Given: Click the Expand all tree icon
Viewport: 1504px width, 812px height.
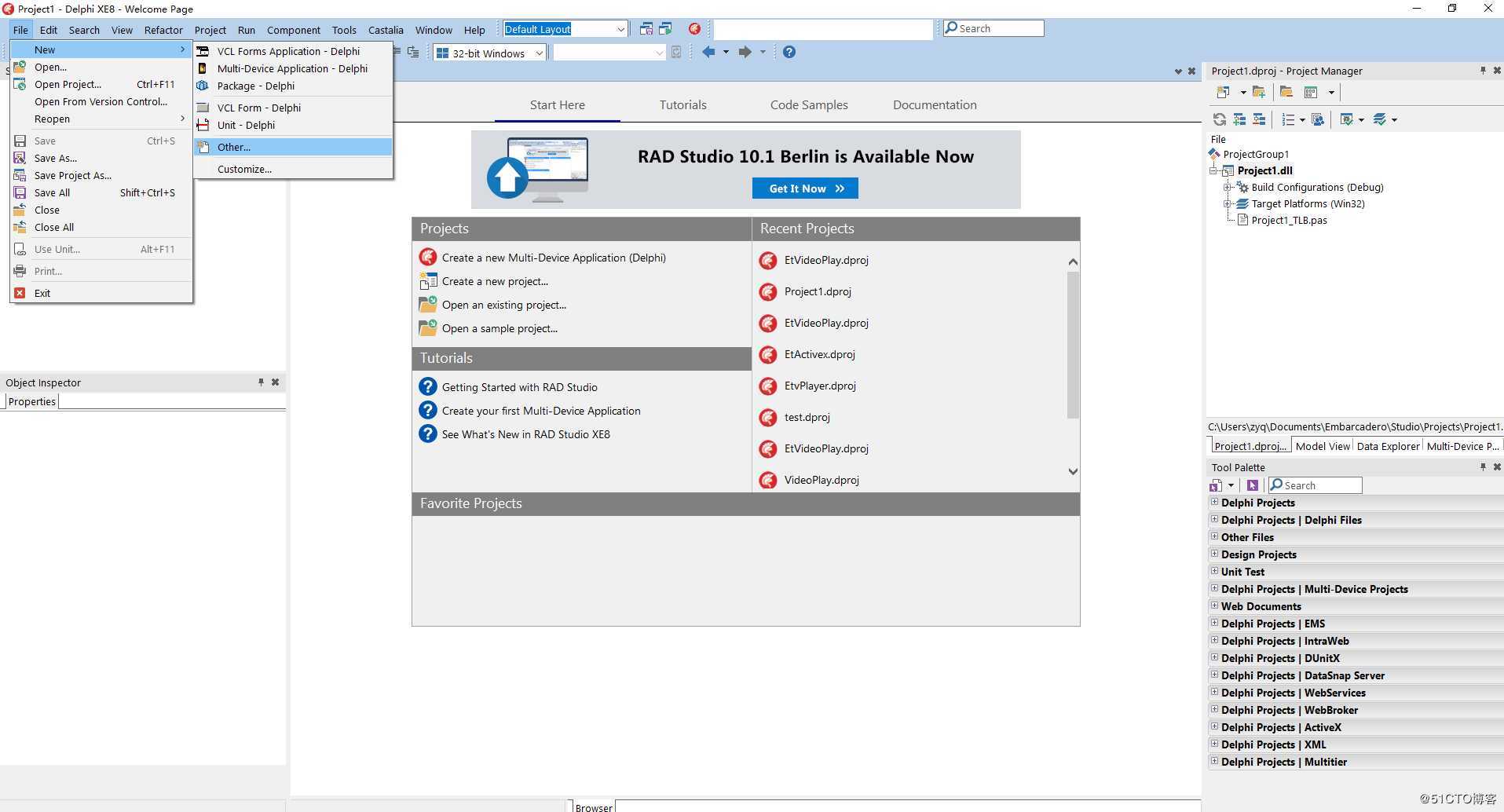Looking at the screenshot, I should pos(1239,119).
